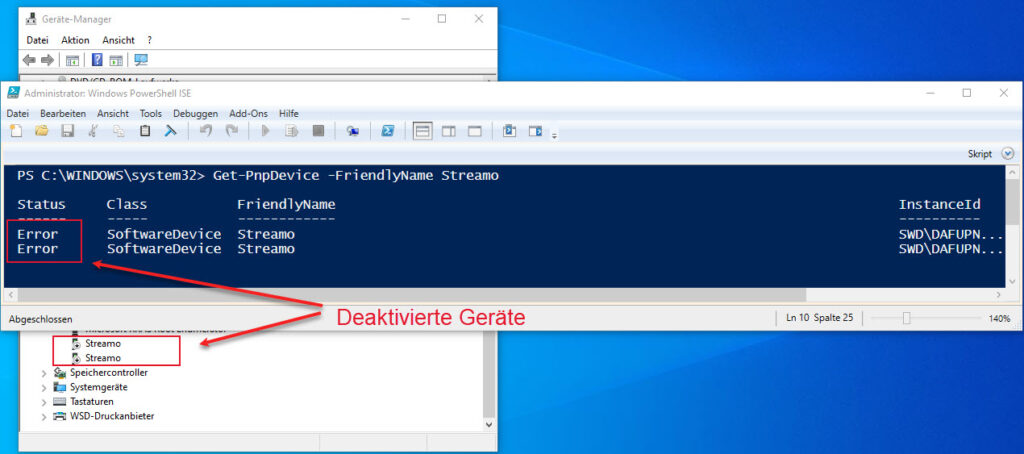Click the console horizontal scrollbar right arrow
Screen dimensions: 1024x454
997,295
